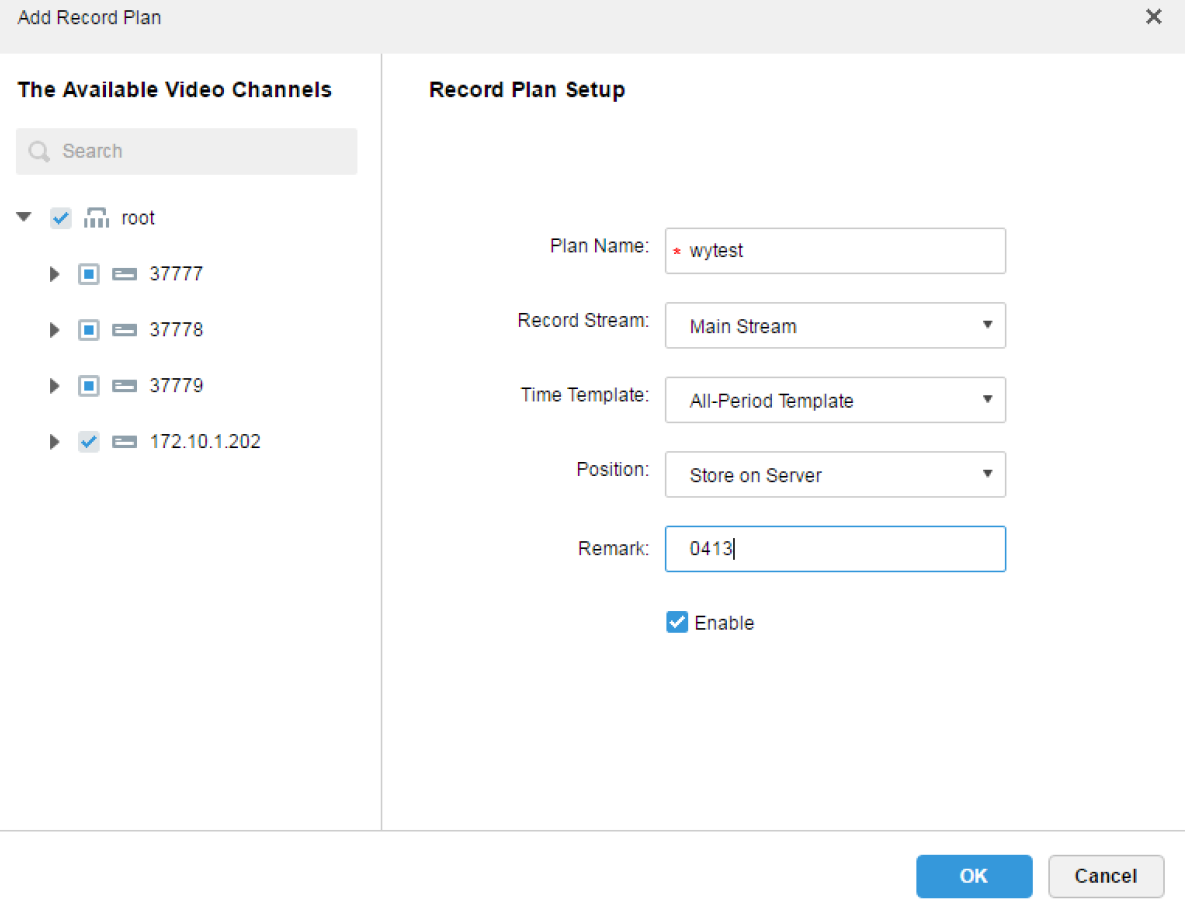The height and width of the screenshot is (906, 1185).
Task: Toggle the root checkbox
Action: pyautogui.click(x=61, y=218)
